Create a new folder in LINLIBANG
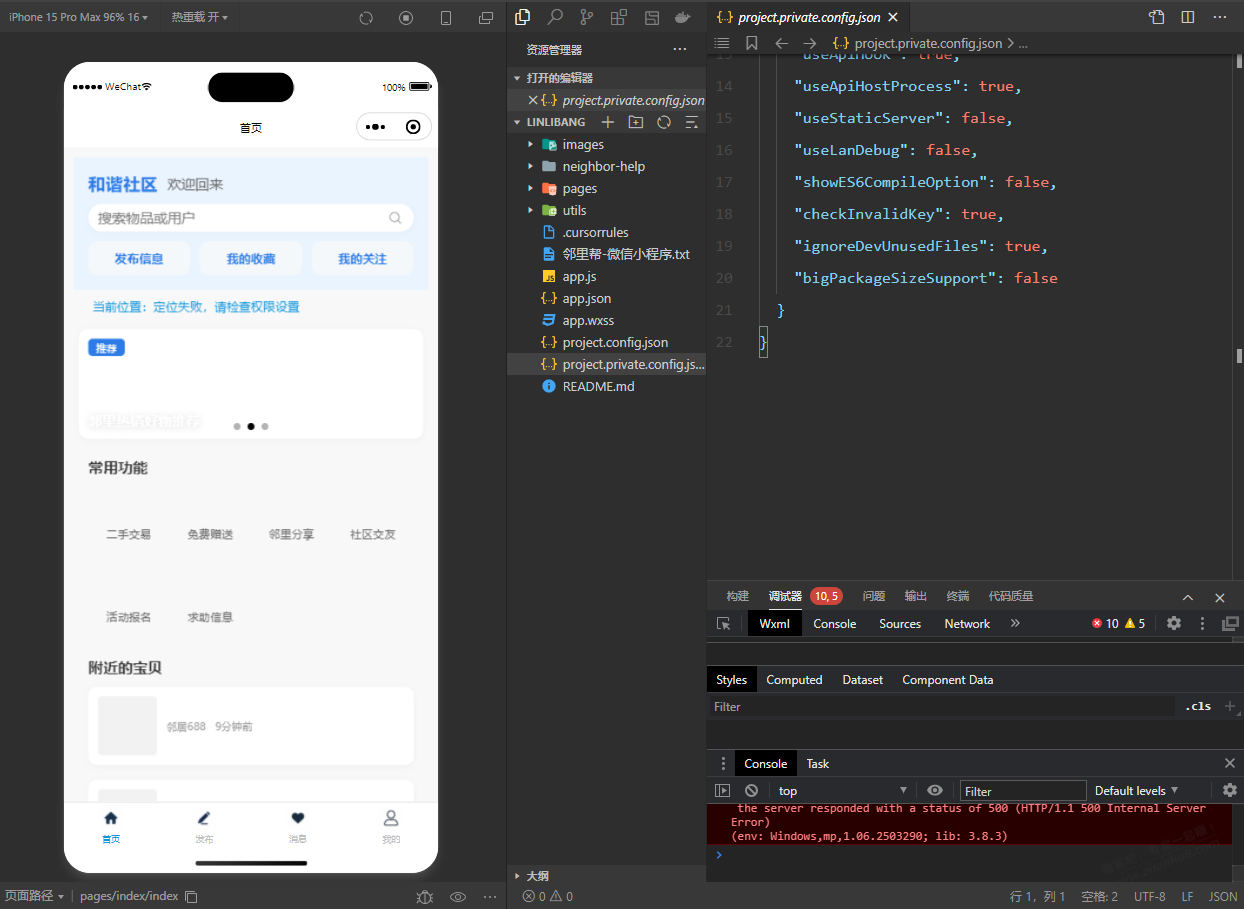The image size is (1244, 909). 635,122
